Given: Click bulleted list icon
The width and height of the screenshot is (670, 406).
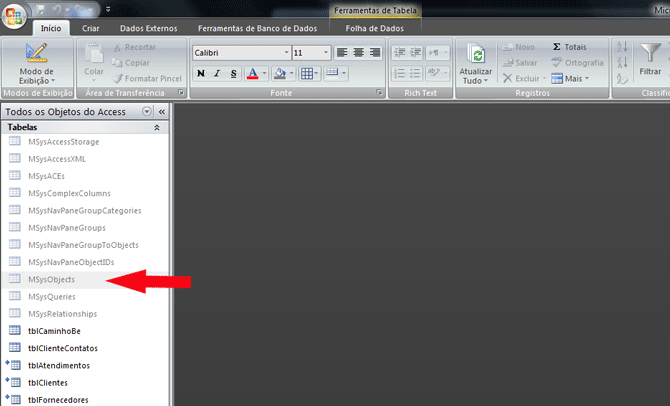Looking at the screenshot, I should [x=415, y=74].
